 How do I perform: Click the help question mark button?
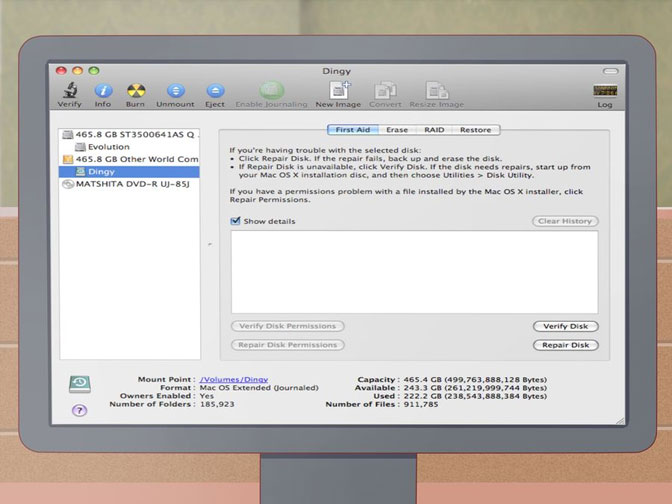coord(79,411)
